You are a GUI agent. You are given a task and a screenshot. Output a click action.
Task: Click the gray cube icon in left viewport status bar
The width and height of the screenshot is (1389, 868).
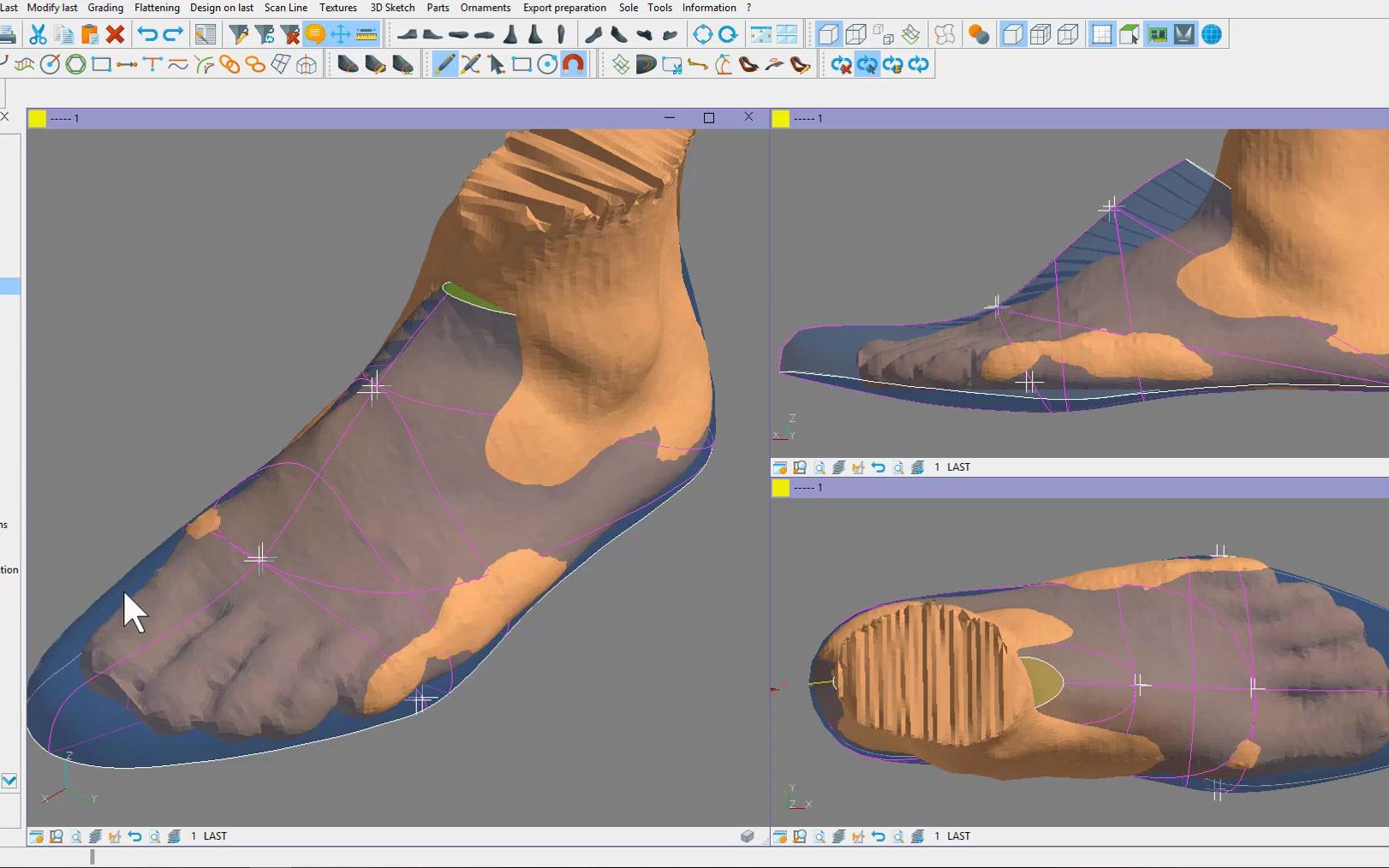[x=748, y=836]
